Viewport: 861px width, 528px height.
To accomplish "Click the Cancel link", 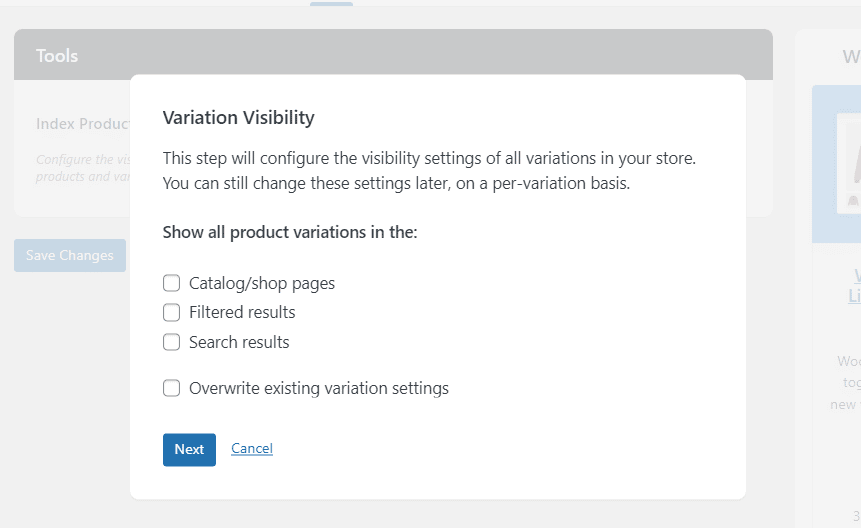I will [x=252, y=448].
